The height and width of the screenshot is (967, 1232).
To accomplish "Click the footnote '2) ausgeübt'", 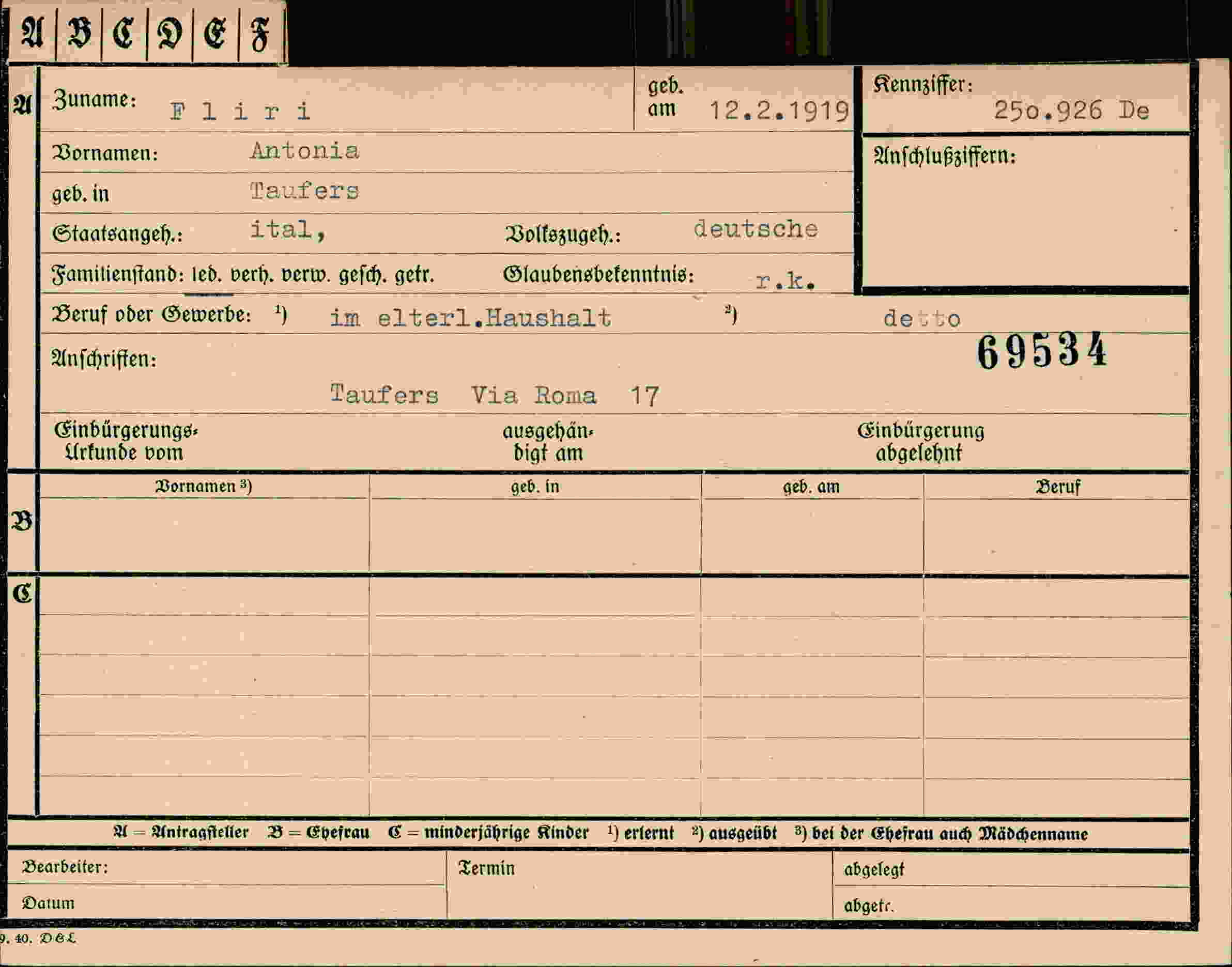I will click(x=734, y=833).
